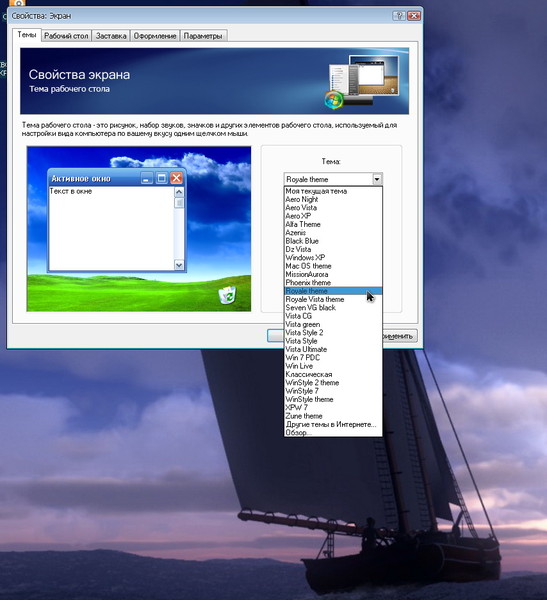Select the Zune theme entry
Viewport: 547px width, 600px height.
coord(333,416)
